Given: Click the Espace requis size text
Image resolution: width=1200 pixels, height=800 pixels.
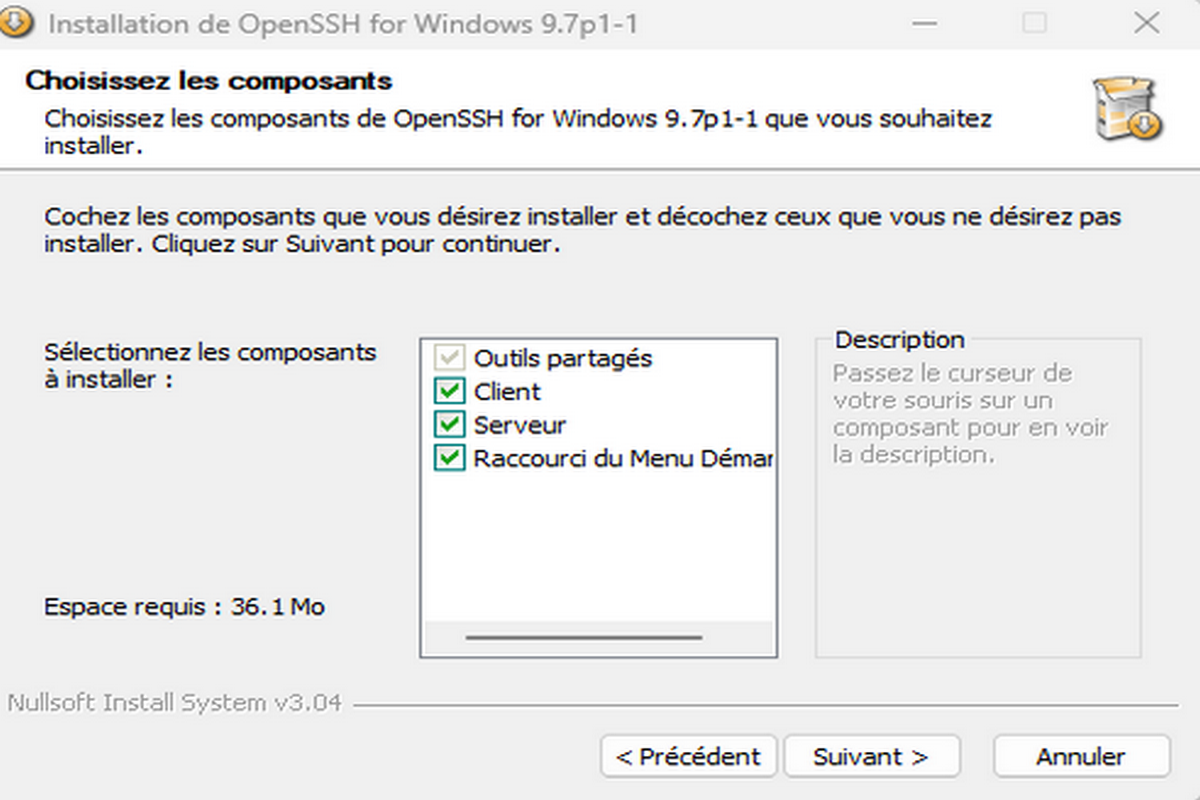Looking at the screenshot, I should pos(184,606).
